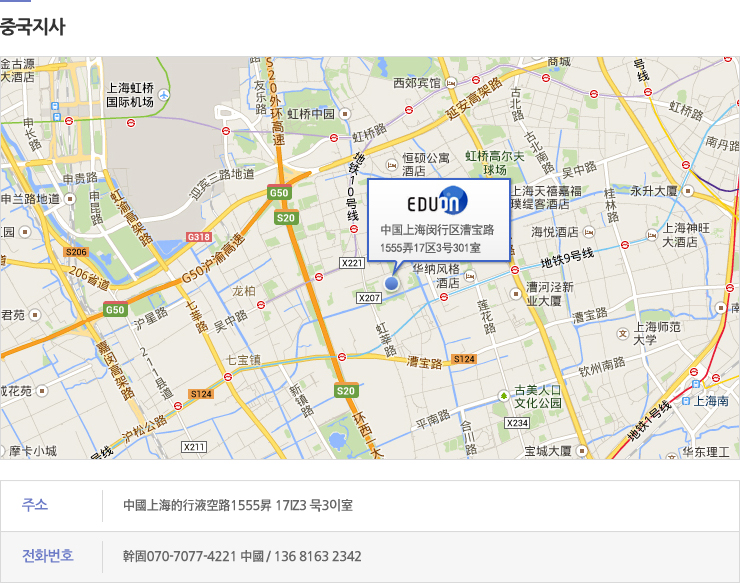Click the S20 shield near 新镇路
This screenshot has height=583, width=740.
click(x=345, y=390)
